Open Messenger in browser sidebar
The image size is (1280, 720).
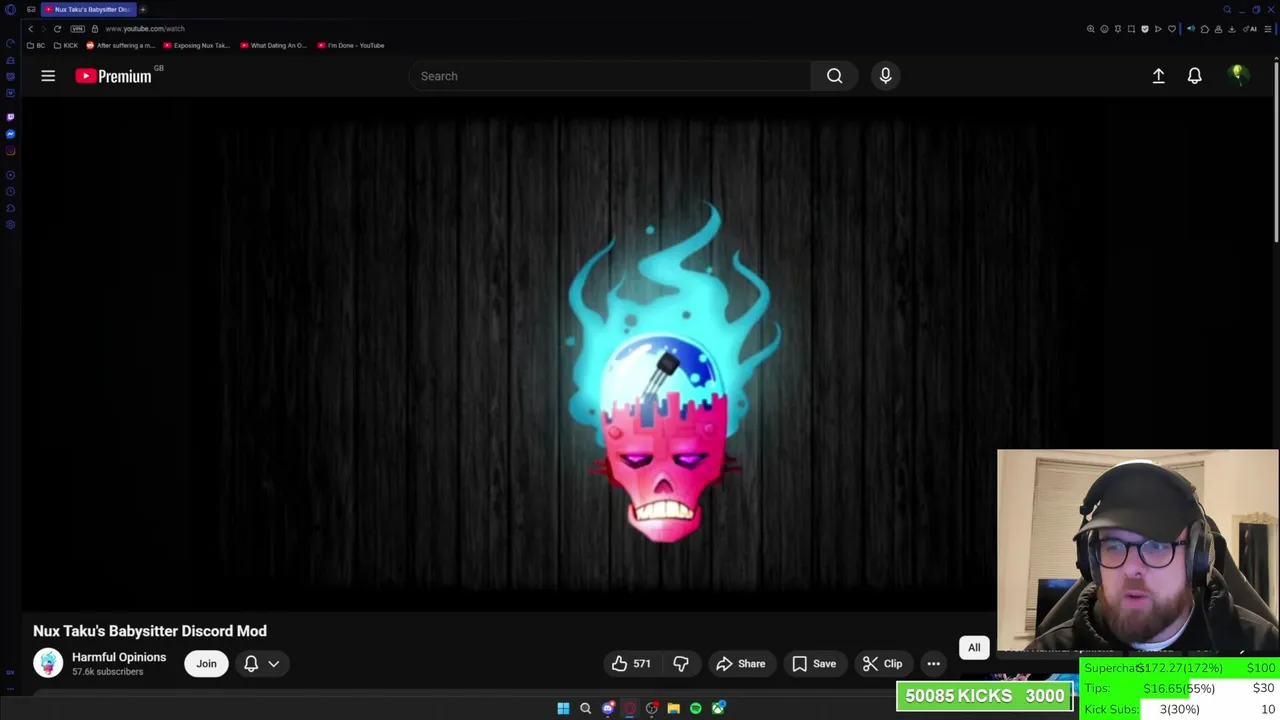(10, 134)
